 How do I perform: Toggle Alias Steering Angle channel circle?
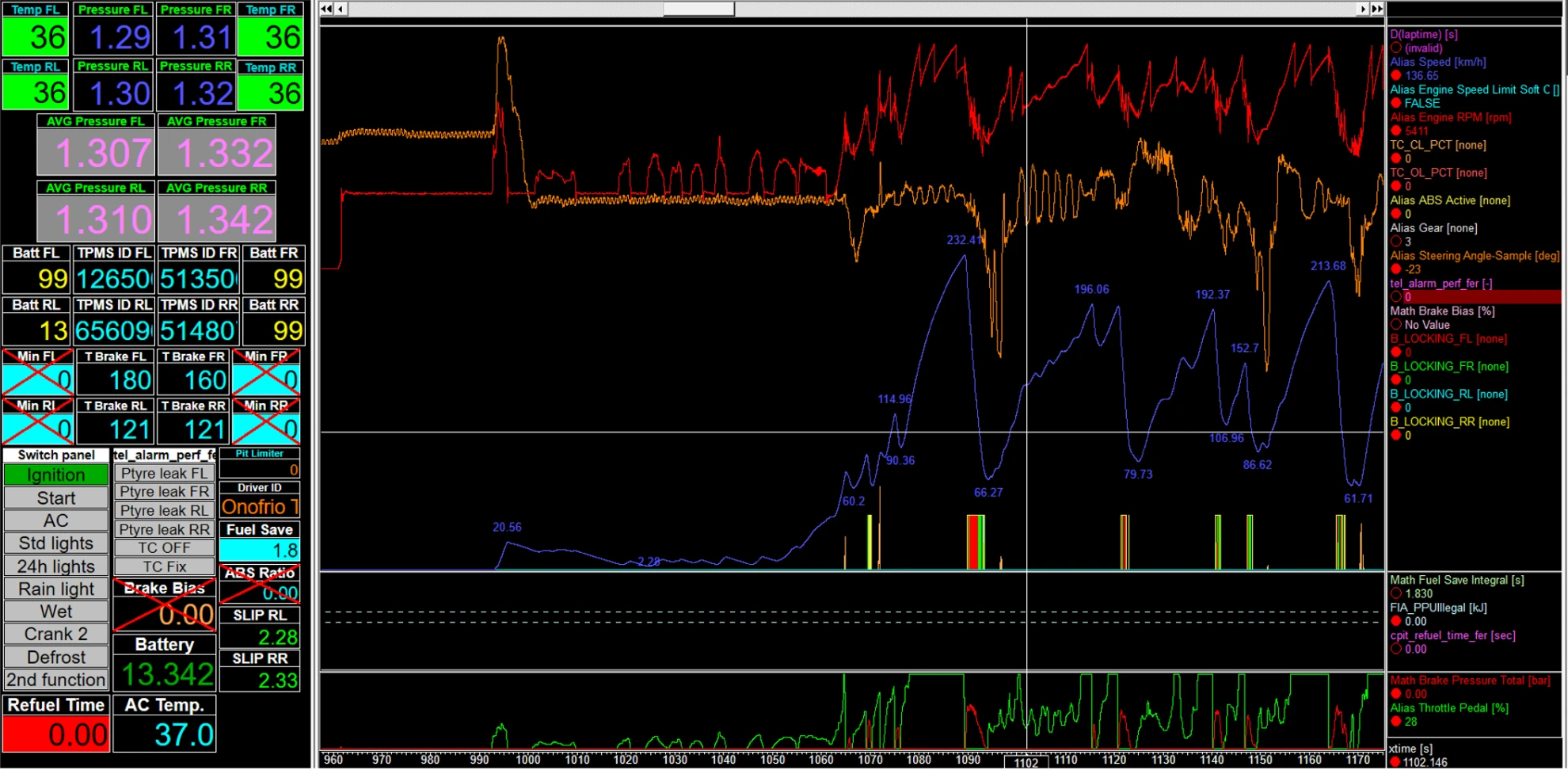tap(1396, 269)
